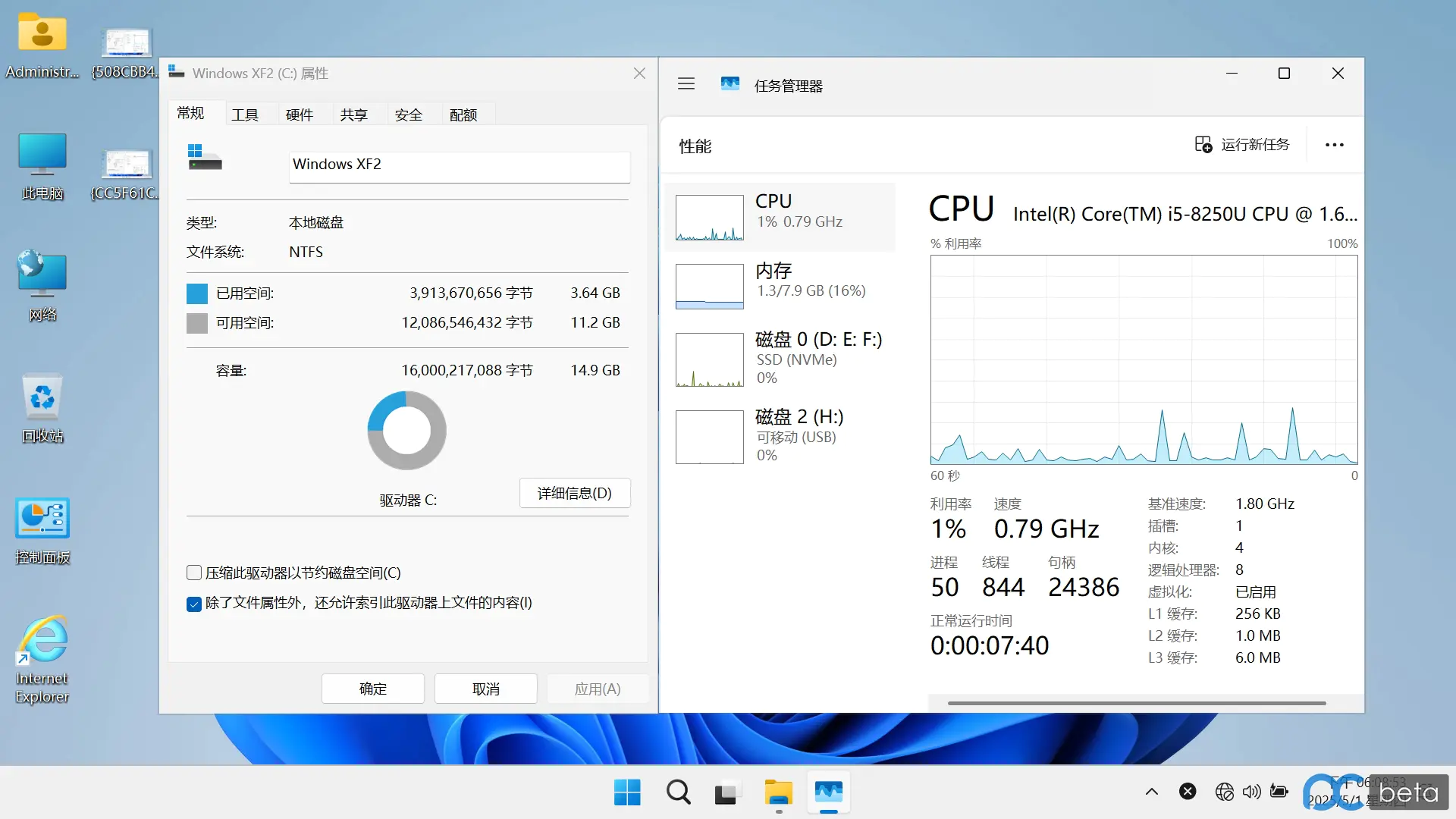Screen dimensions: 1456x819
Task: Switch to the 共享 tab
Action: click(x=354, y=115)
